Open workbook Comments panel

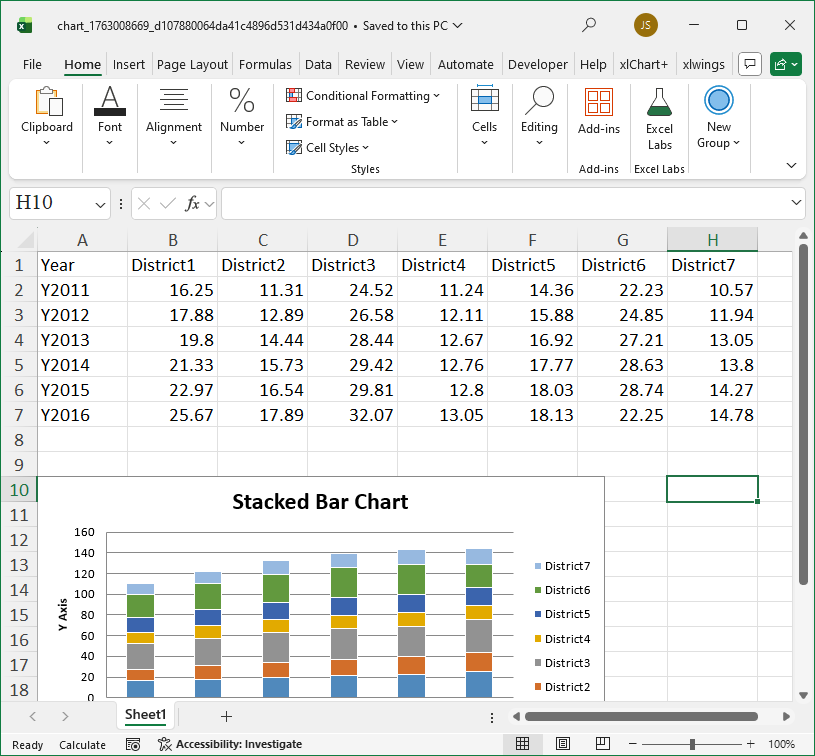[749, 63]
